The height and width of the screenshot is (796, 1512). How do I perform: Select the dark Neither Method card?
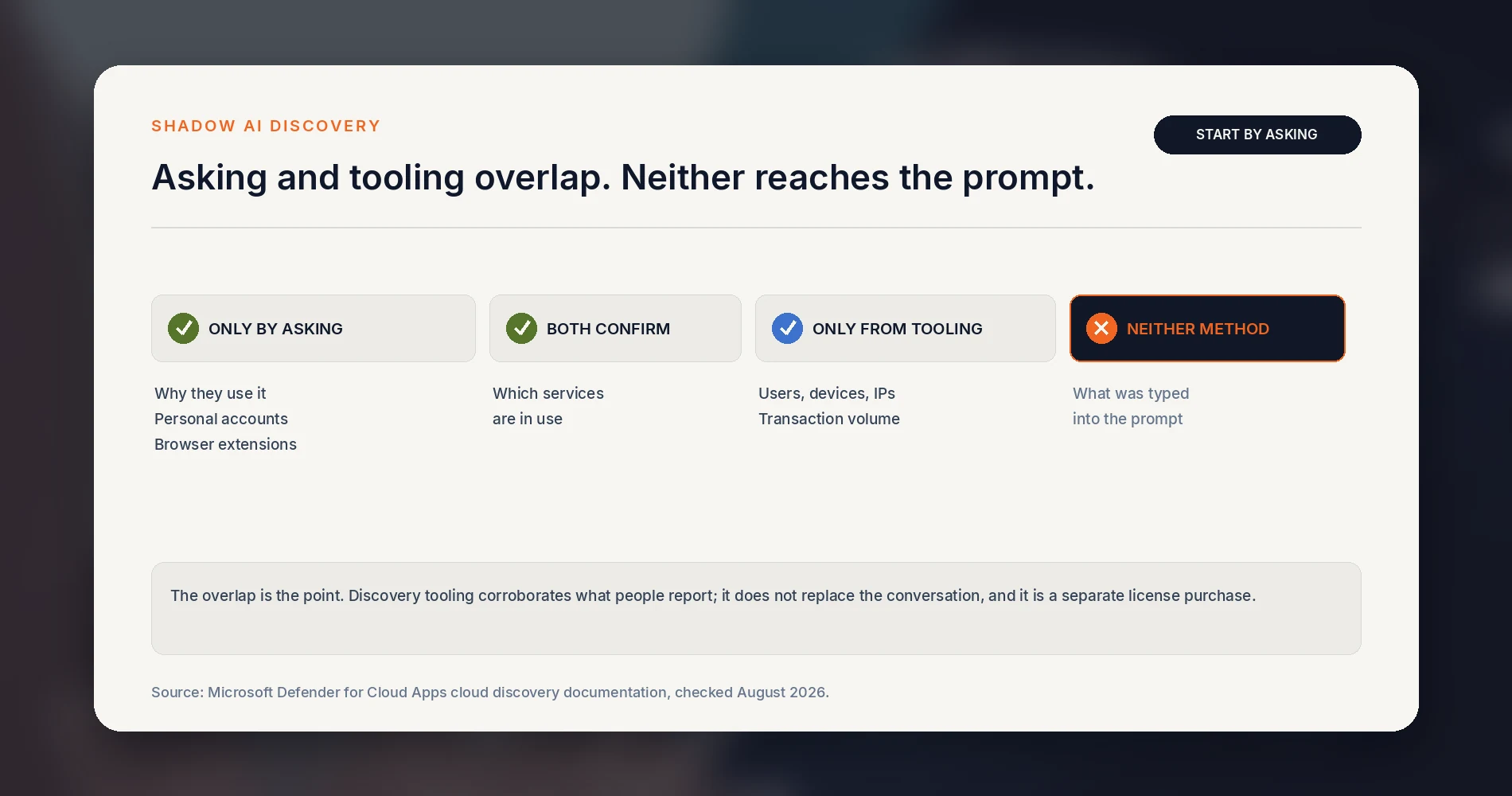click(1207, 328)
